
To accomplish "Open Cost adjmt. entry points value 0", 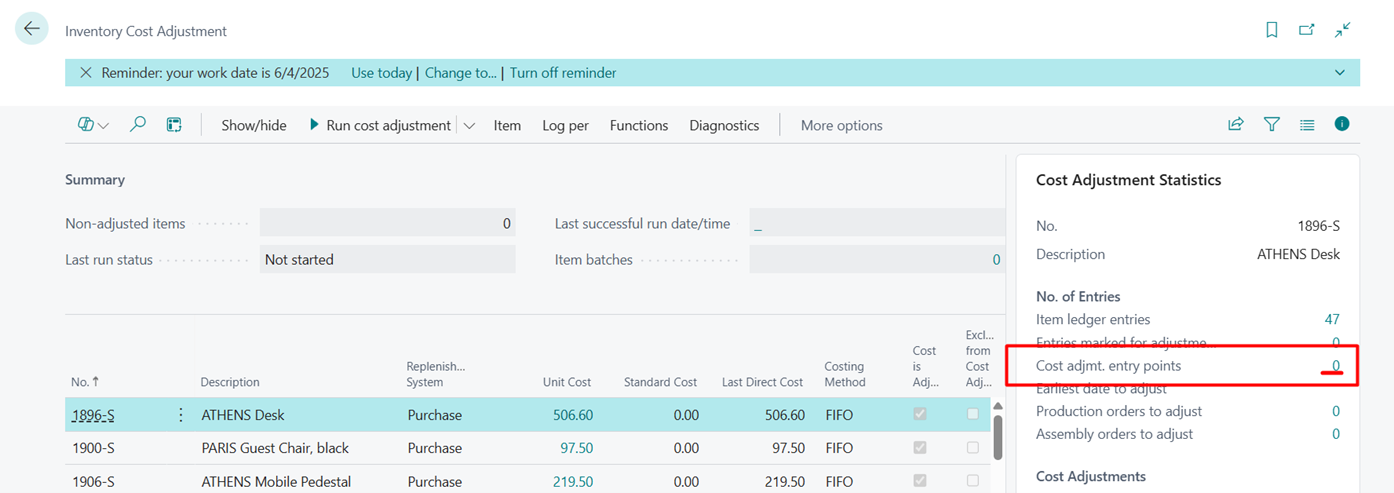I will [x=1336, y=366].
